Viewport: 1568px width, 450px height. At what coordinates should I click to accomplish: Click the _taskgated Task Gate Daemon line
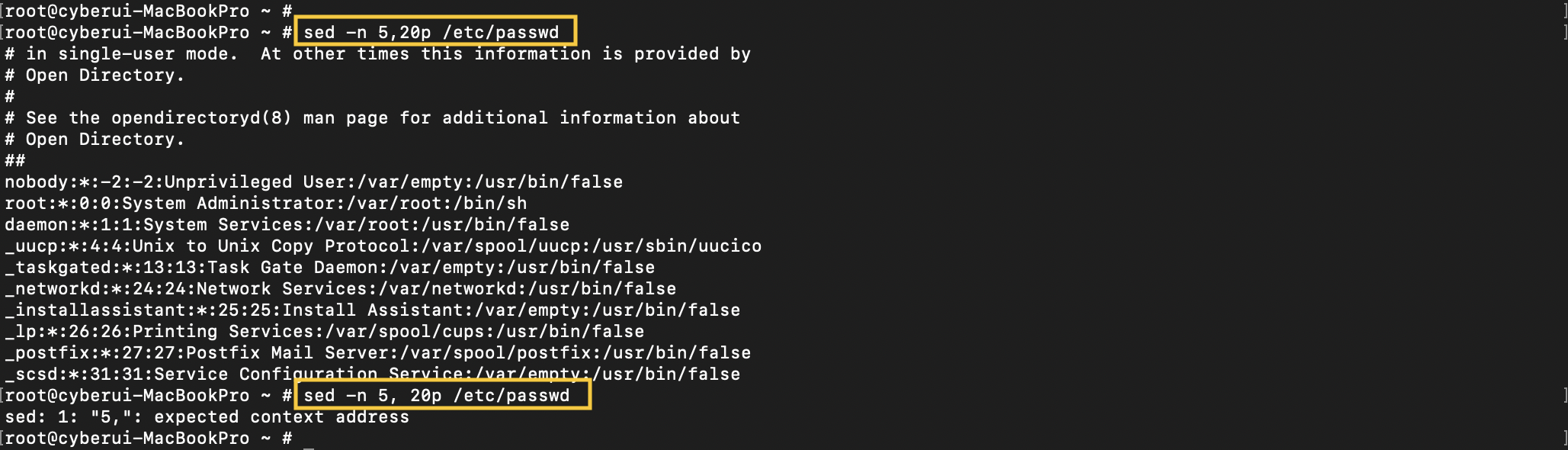pyautogui.click(x=330, y=268)
